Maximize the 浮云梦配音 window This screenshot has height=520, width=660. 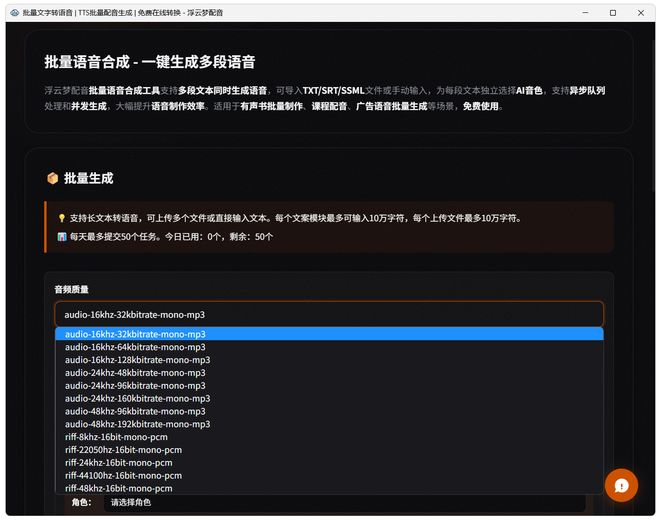click(x=613, y=13)
